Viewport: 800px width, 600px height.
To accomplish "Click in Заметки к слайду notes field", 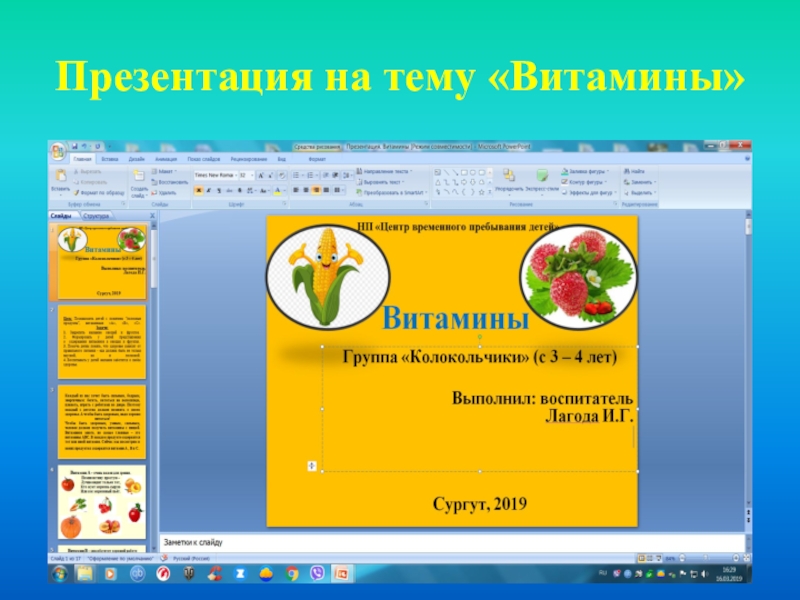I will click(x=452, y=542).
